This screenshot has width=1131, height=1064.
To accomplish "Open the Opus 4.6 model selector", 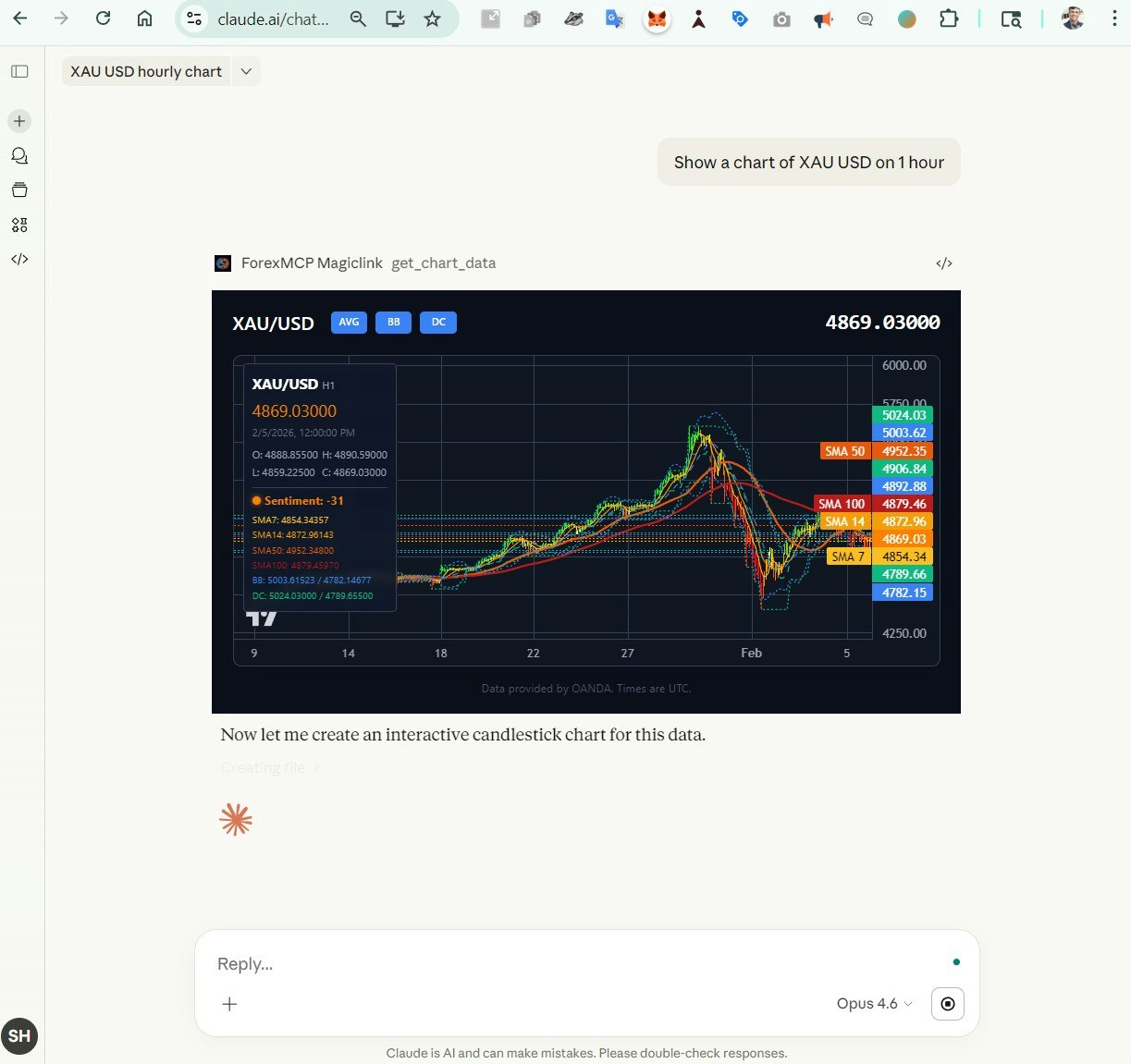I will click(x=872, y=1003).
